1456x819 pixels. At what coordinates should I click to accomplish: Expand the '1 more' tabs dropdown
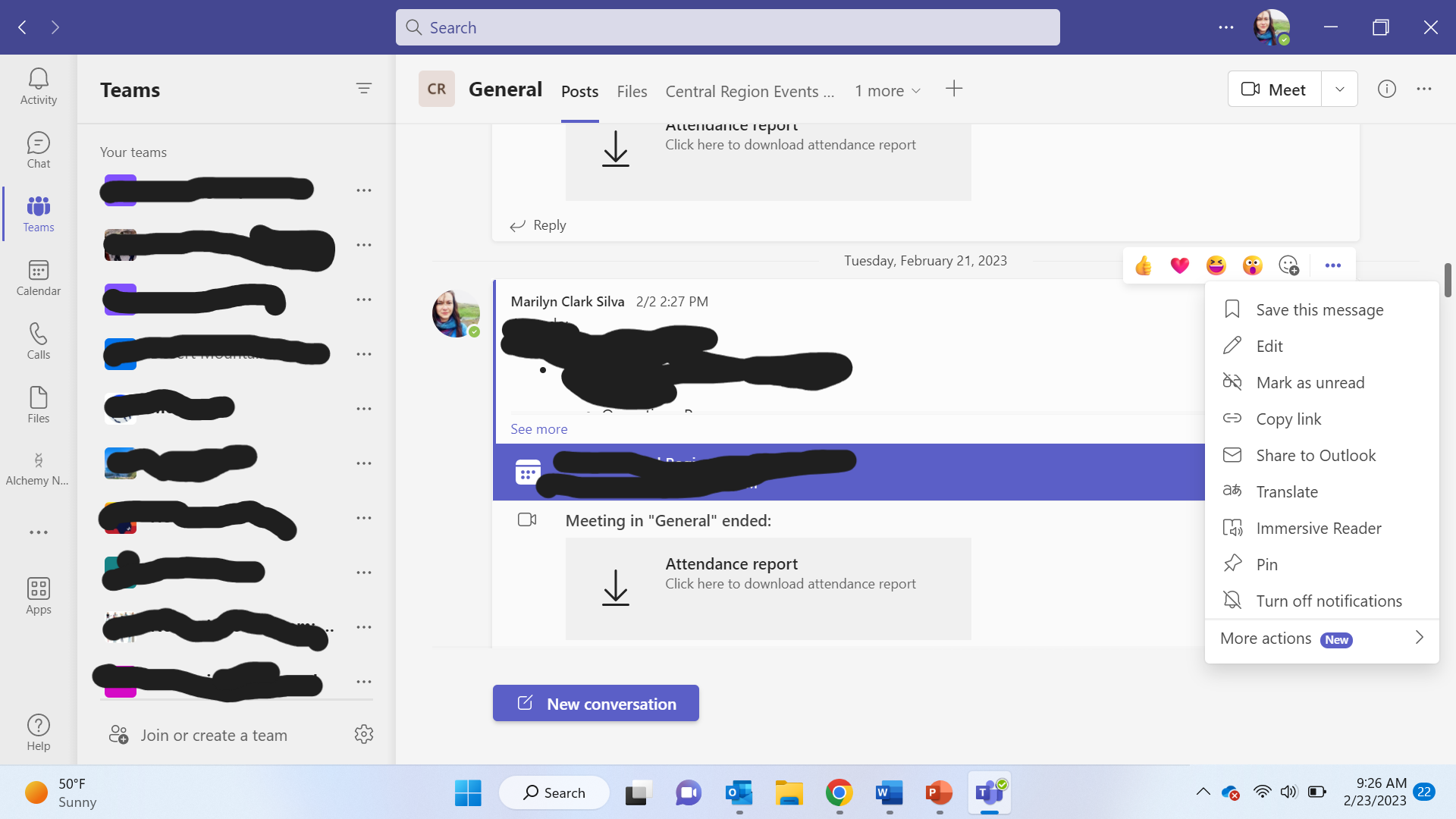887,91
